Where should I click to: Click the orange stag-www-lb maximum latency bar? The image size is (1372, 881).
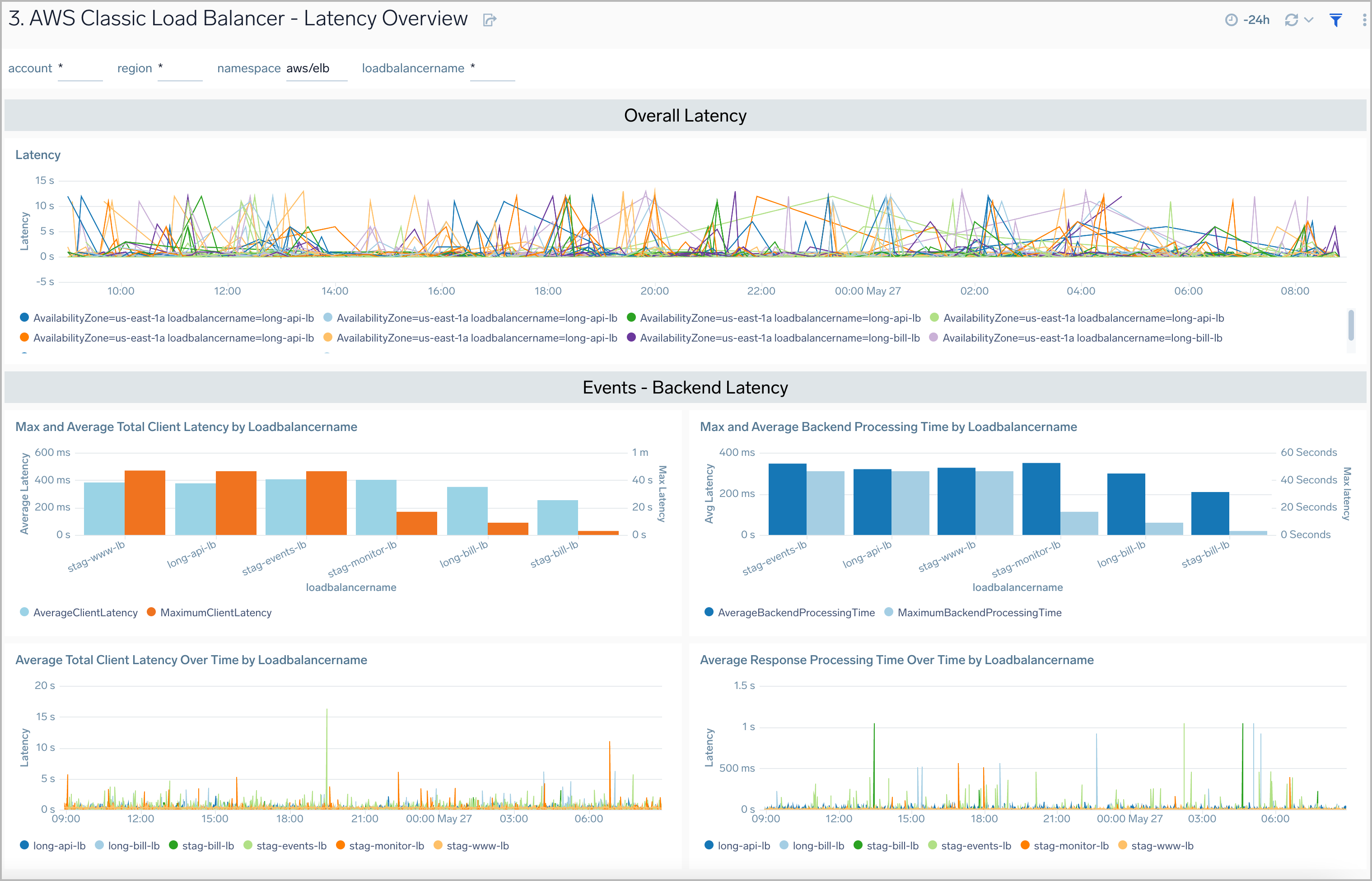pyautogui.click(x=145, y=503)
